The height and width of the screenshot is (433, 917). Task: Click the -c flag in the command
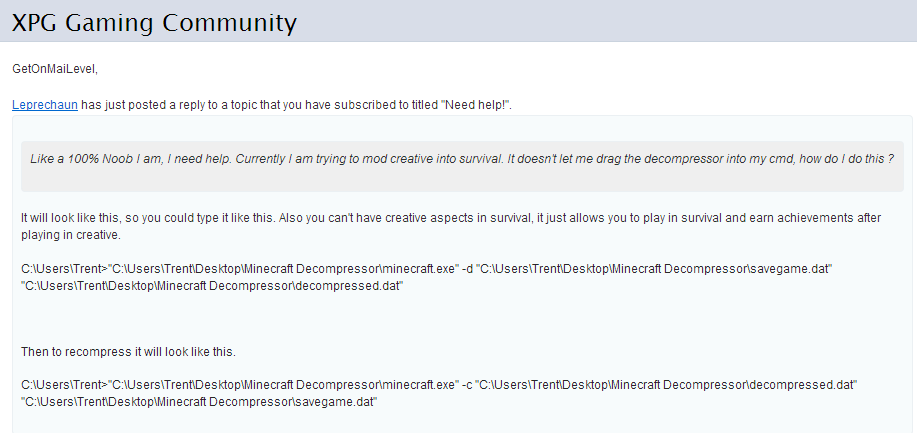coord(468,385)
